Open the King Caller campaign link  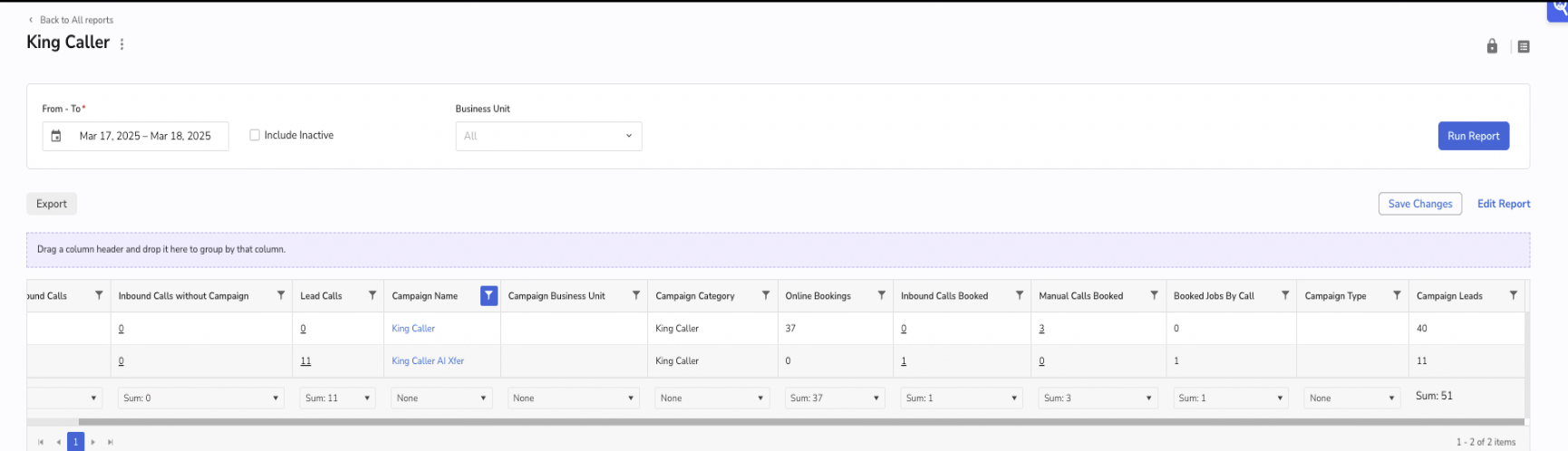pyautogui.click(x=413, y=329)
